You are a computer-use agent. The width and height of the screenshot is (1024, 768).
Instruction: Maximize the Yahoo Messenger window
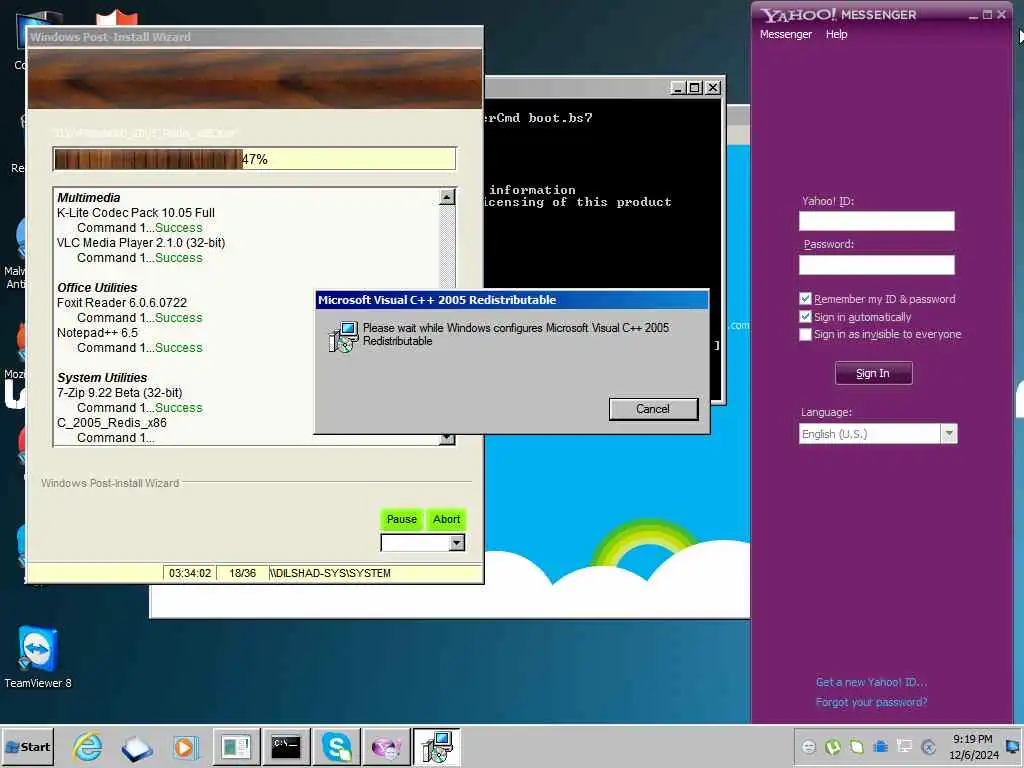pyautogui.click(x=987, y=14)
